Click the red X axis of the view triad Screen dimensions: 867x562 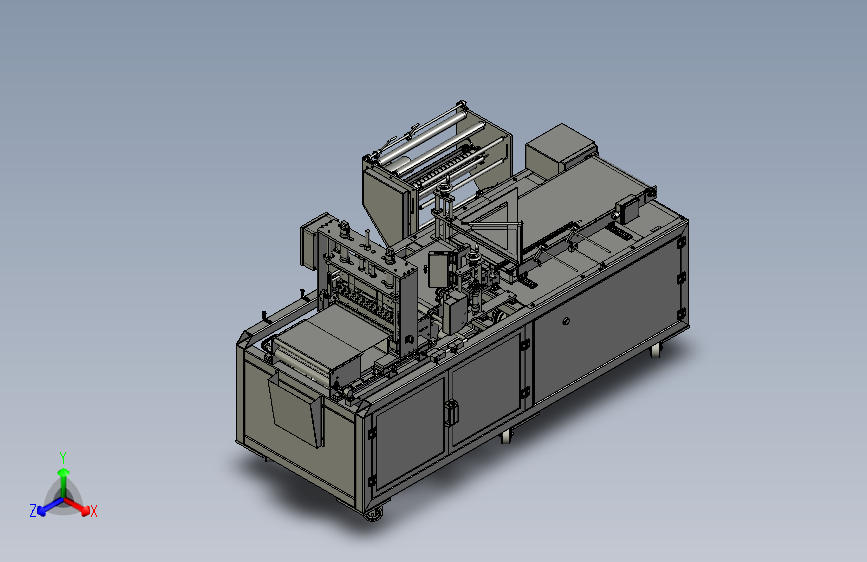click(x=80, y=507)
